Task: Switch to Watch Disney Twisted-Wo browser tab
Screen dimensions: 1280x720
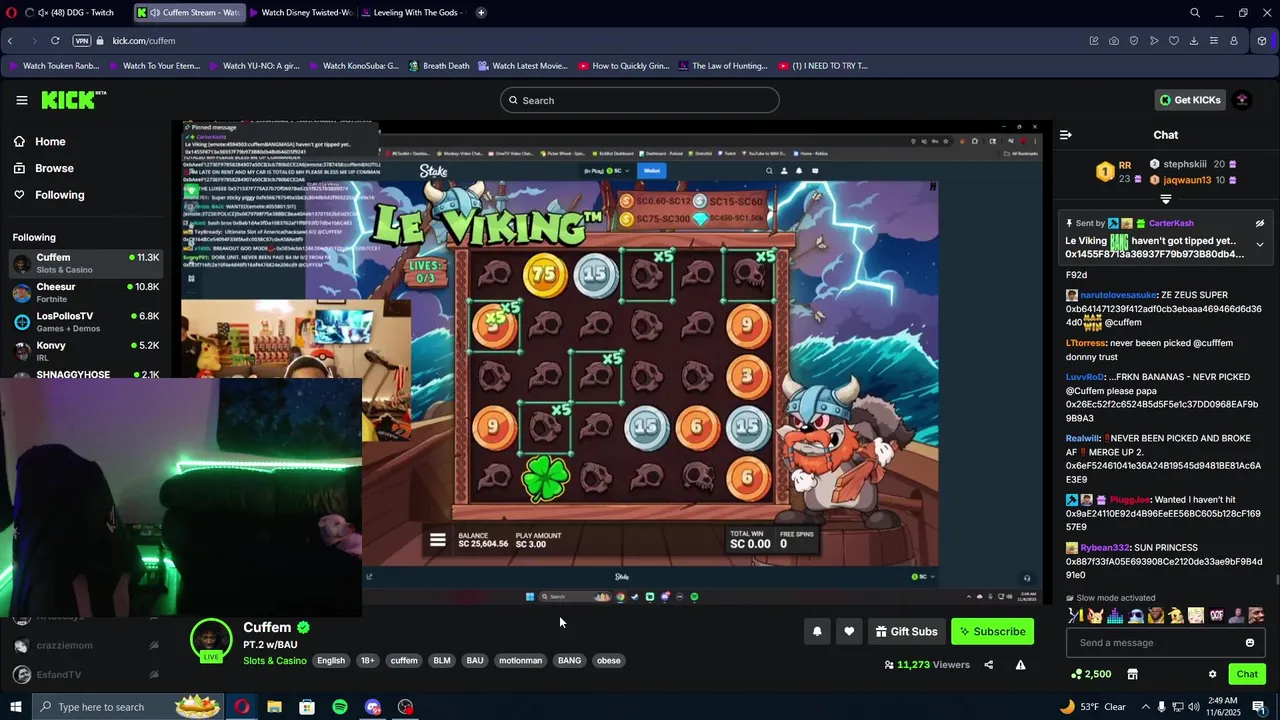Action: point(300,13)
